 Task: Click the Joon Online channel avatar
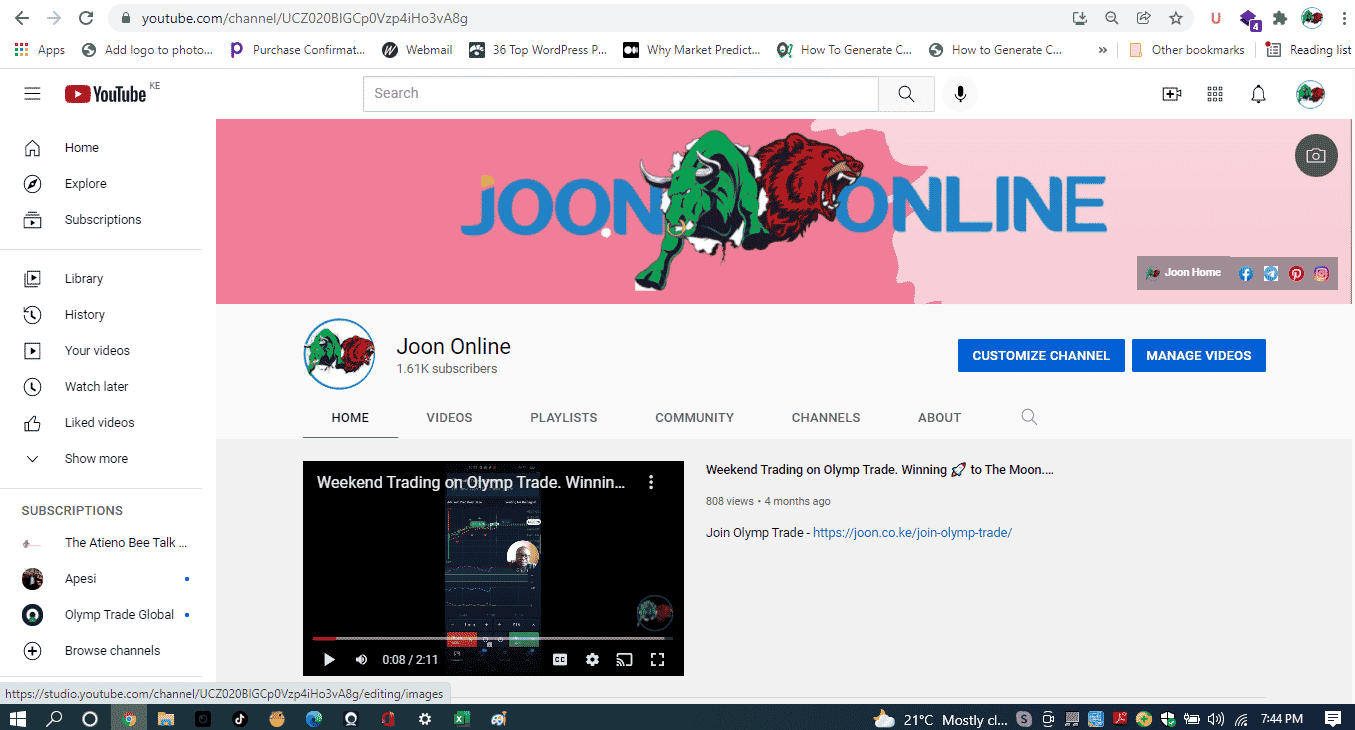(x=339, y=354)
